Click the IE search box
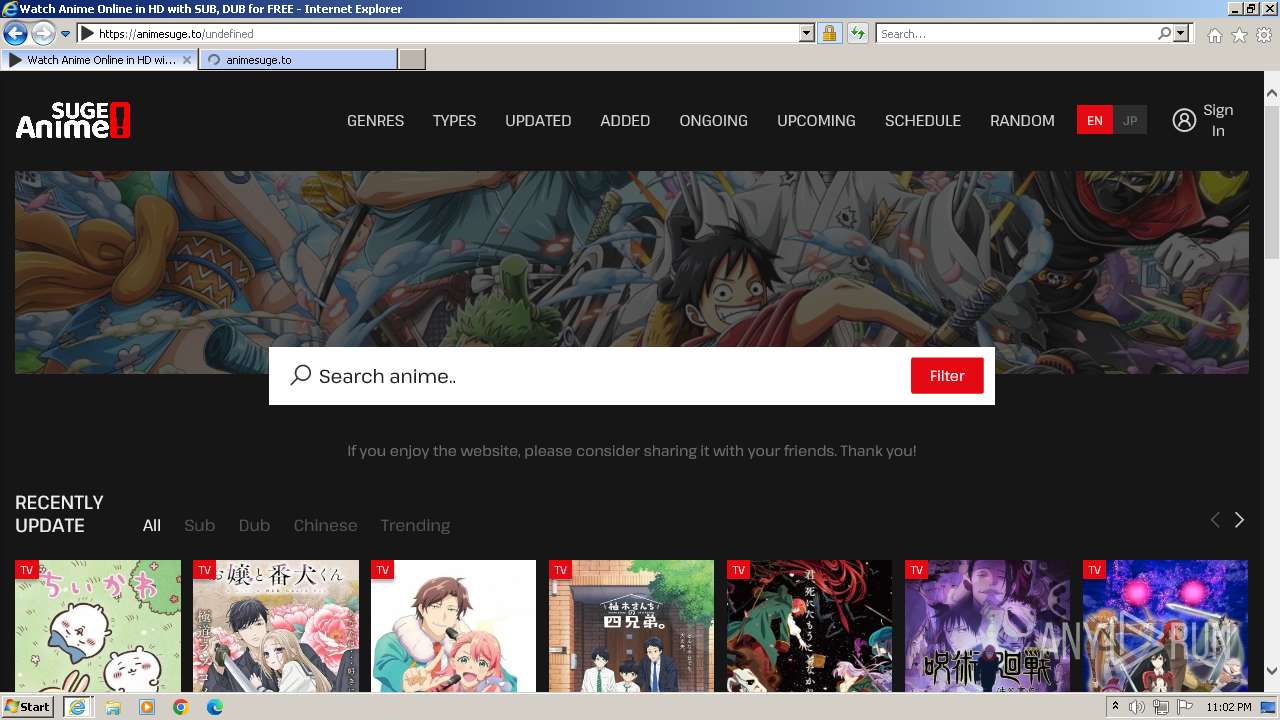The width and height of the screenshot is (1280, 720). (x=1015, y=33)
